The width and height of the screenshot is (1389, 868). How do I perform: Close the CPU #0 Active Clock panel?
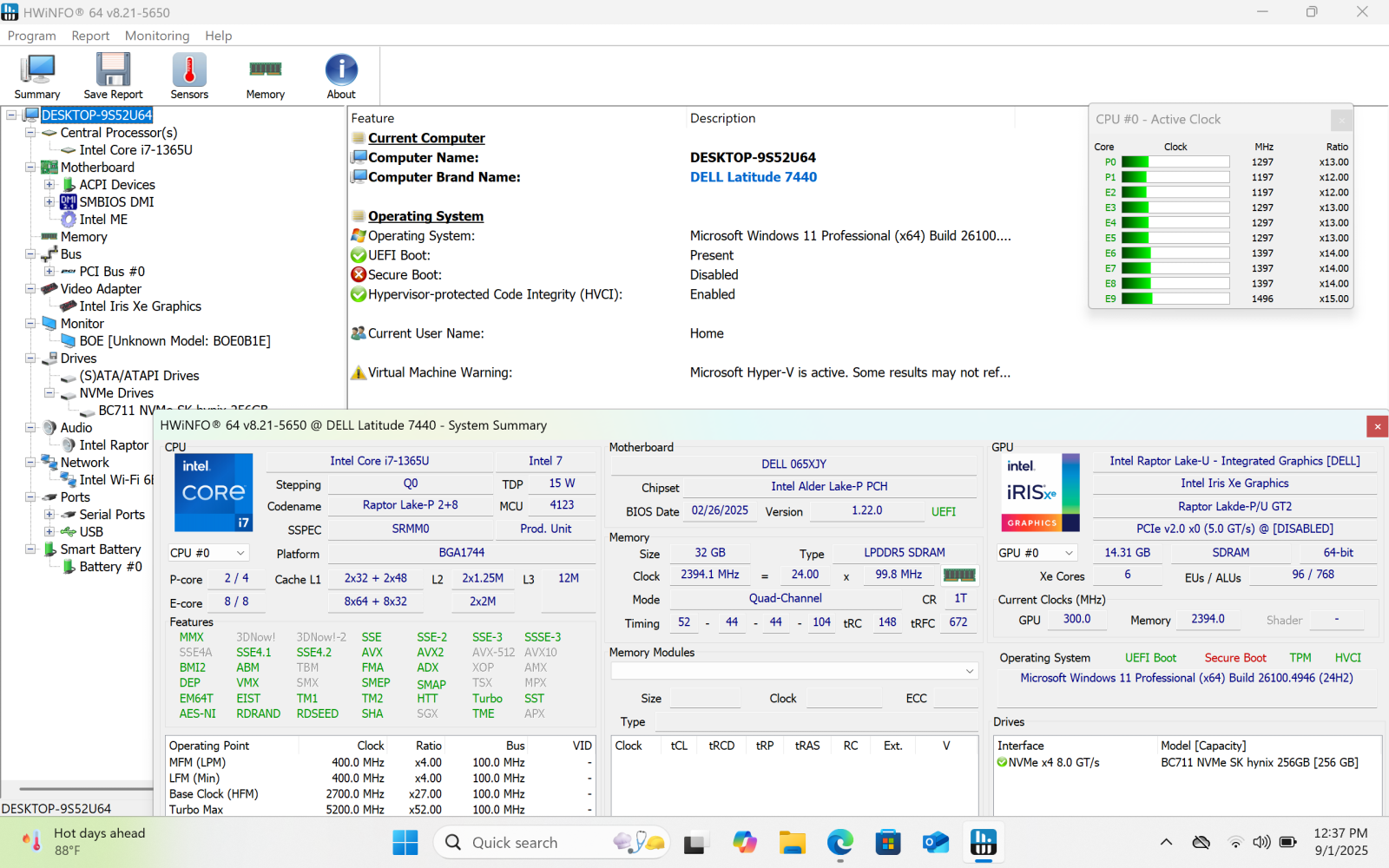[1341, 120]
